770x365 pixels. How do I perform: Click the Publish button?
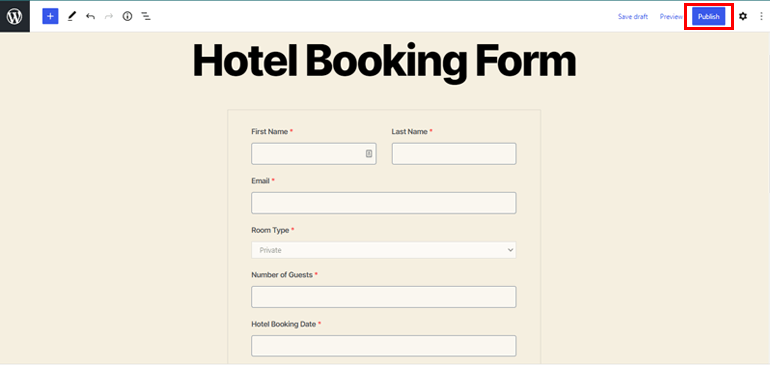(x=709, y=16)
